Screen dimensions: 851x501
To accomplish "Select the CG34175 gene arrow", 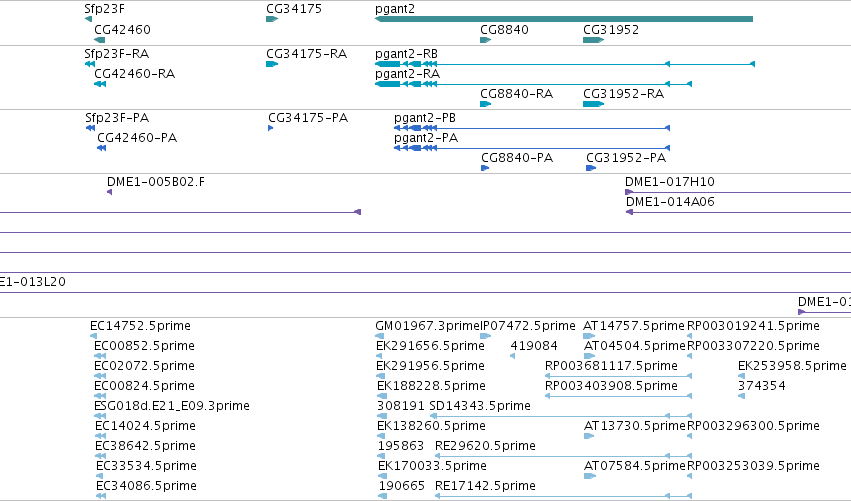I will (x=272, y=19).
